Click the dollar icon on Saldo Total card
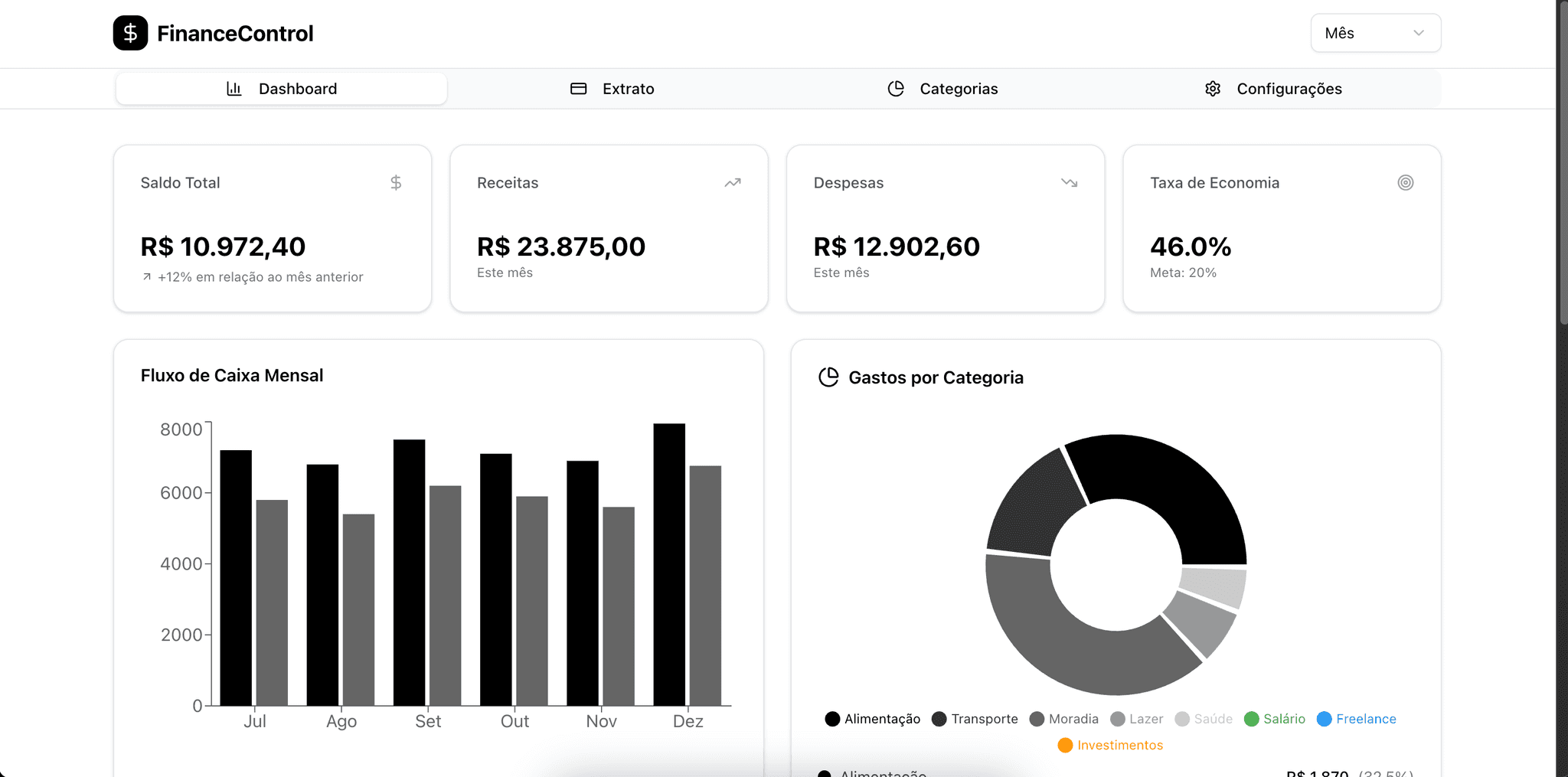1568x777 pixels. (x=396, y=182)
